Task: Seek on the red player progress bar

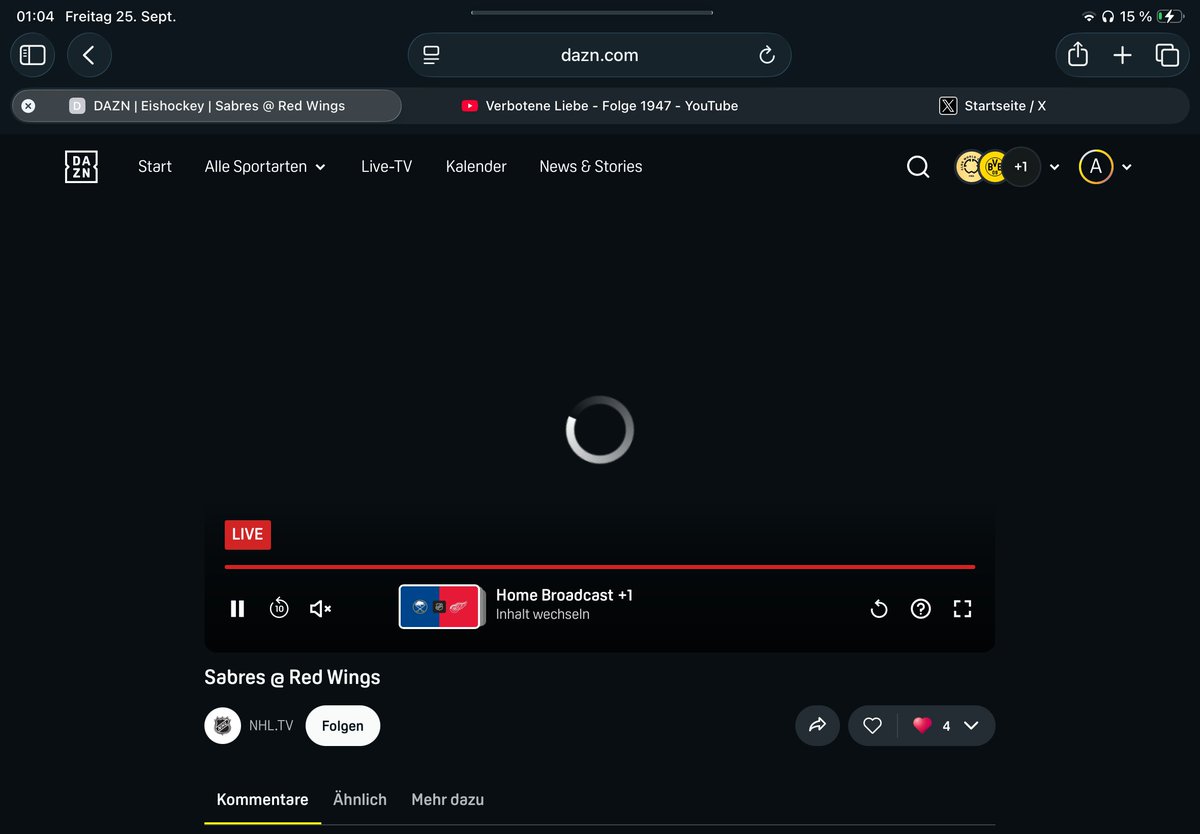Action: (x=600, y=567)
